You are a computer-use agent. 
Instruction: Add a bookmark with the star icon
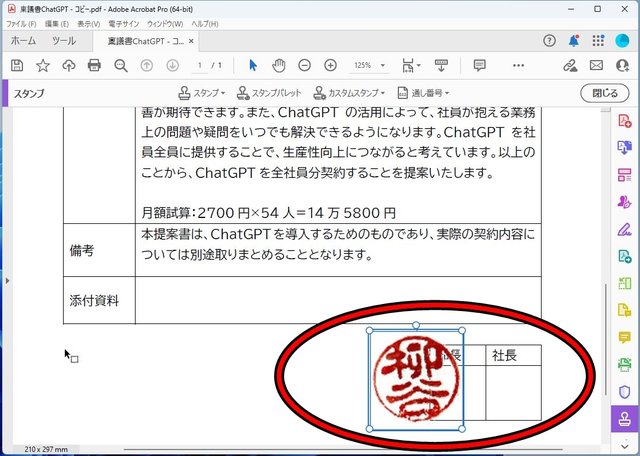click(x=43, y=65)
